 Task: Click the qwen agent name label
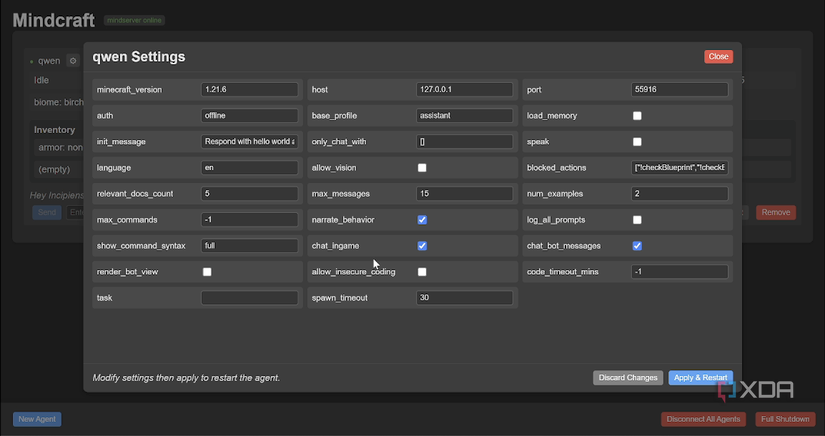point(49,61)
